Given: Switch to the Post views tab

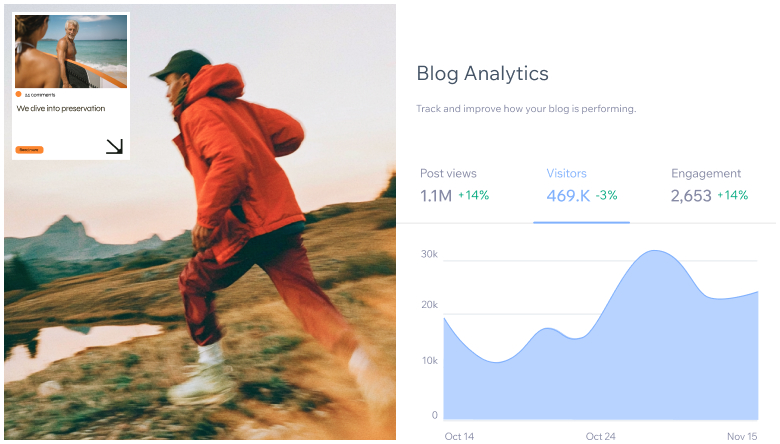Looking at the screenshot, I should [x=448, y=174].
